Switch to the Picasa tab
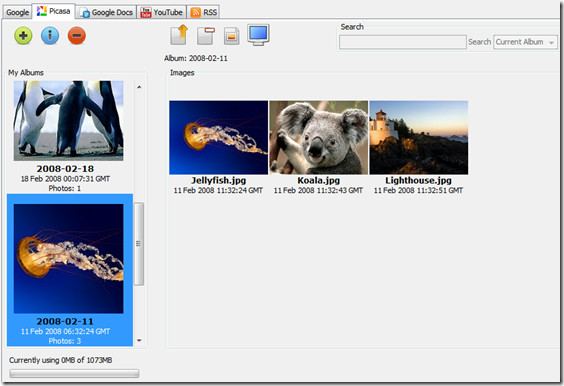This screenshot has height=386, width=564. tap(54, 11)
